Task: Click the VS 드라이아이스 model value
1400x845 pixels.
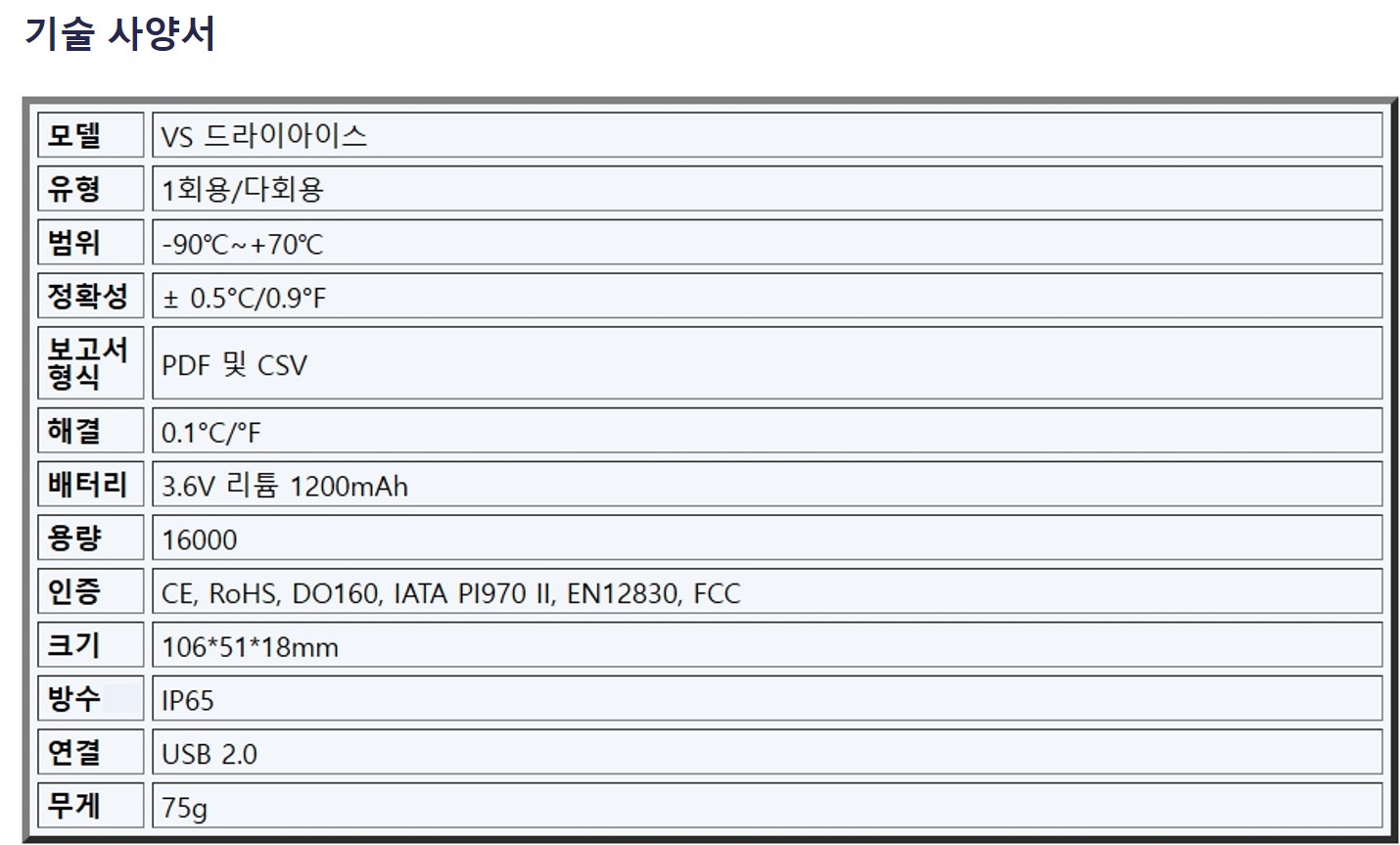Action: coord(264,135)
